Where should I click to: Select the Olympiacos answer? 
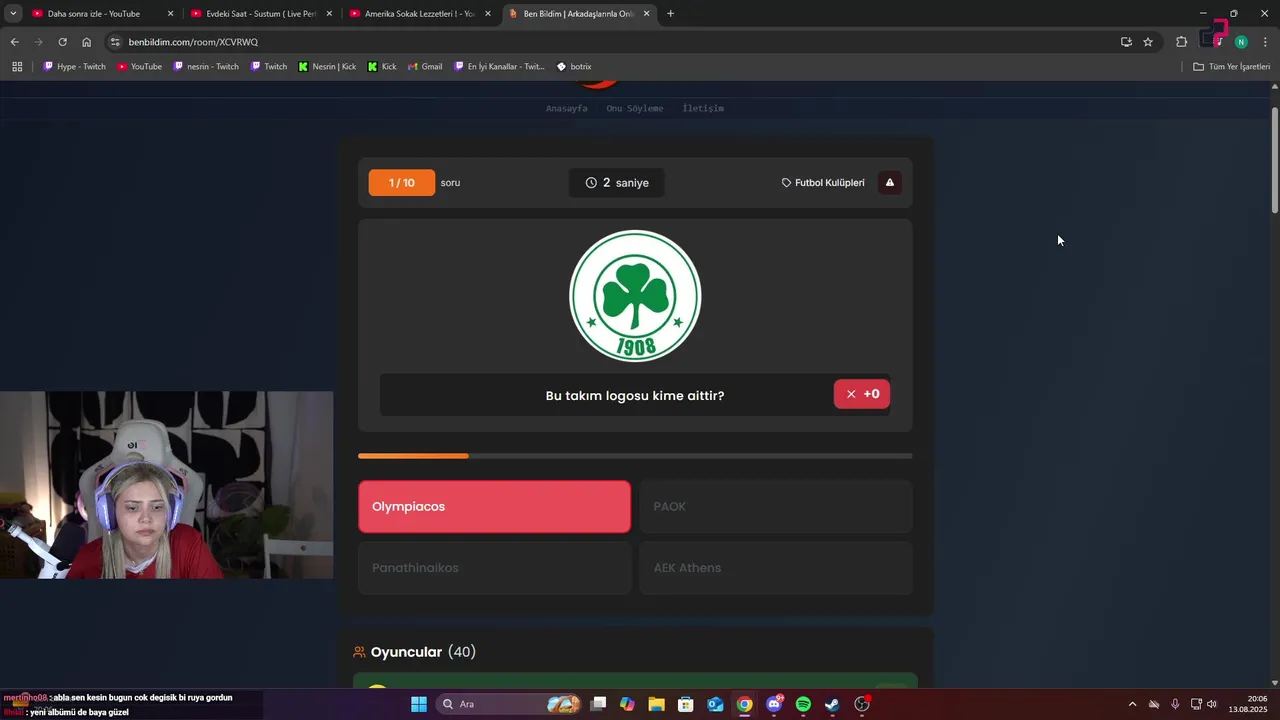tap(495, 506)
